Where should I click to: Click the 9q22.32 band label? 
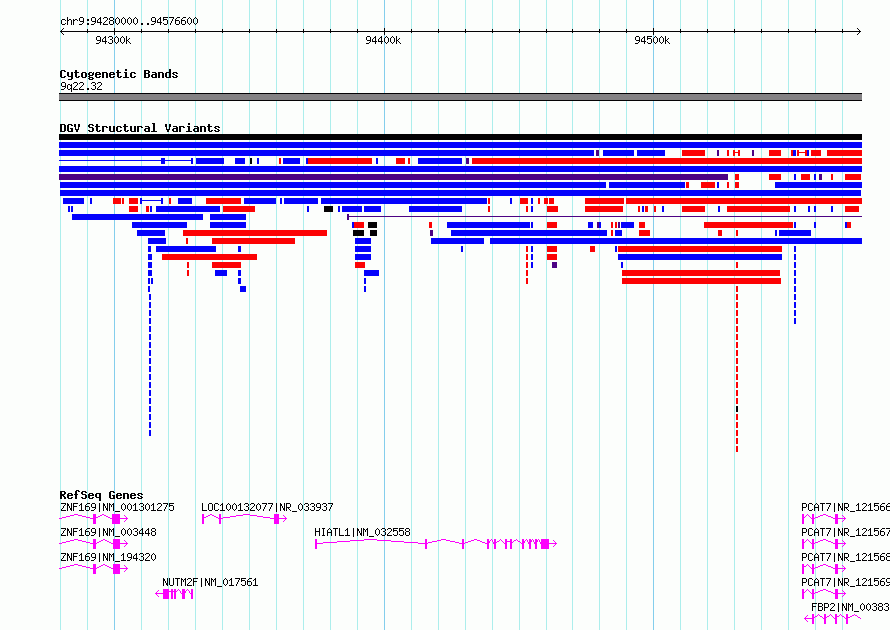pos(81,86)
